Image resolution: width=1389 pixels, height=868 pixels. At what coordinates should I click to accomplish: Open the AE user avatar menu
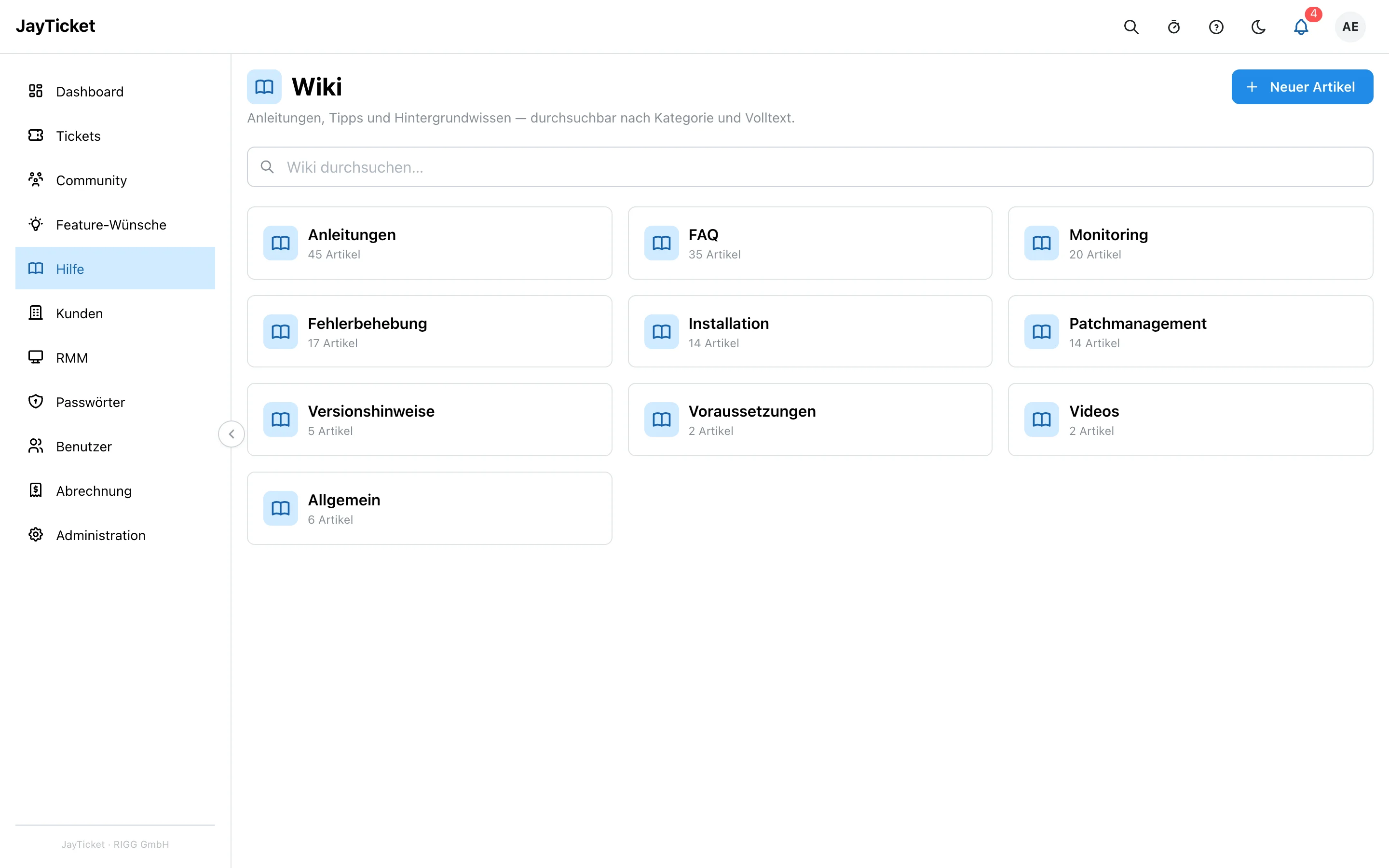point(1350,27)
